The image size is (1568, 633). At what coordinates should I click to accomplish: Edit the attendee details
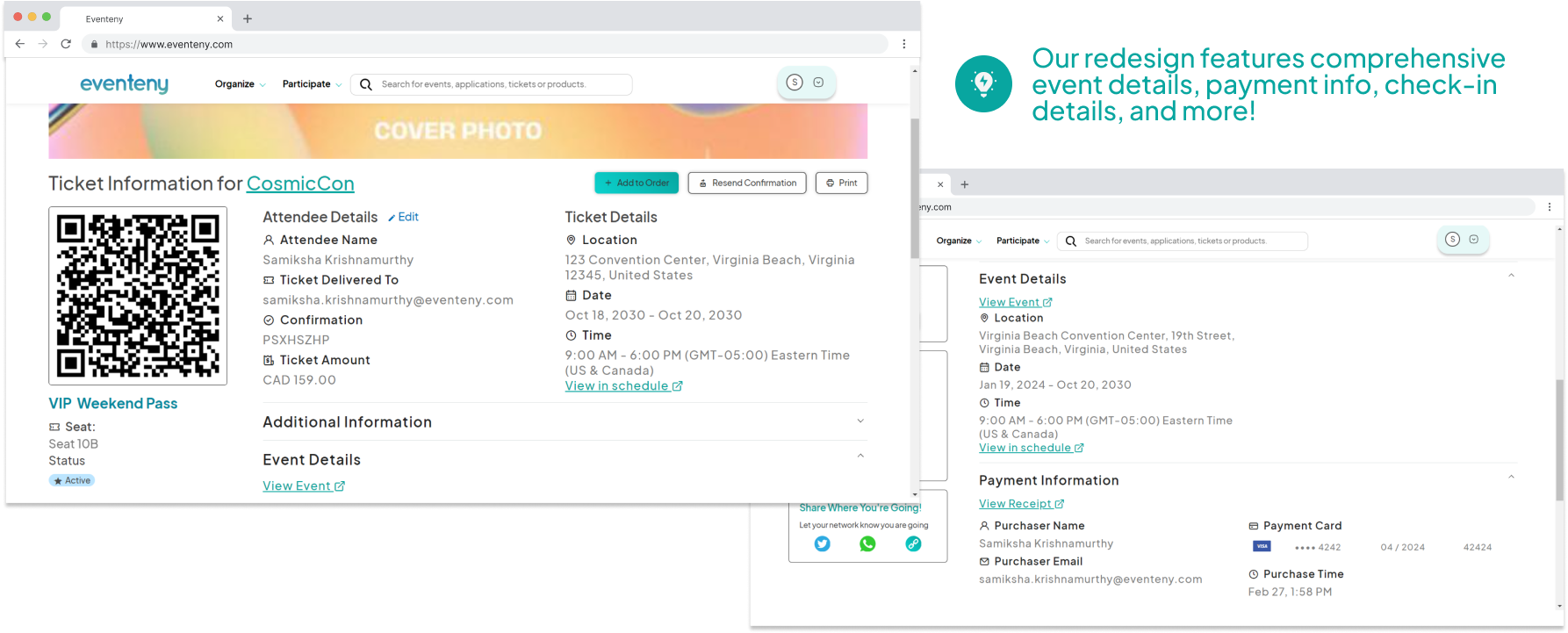pos(403,217)
